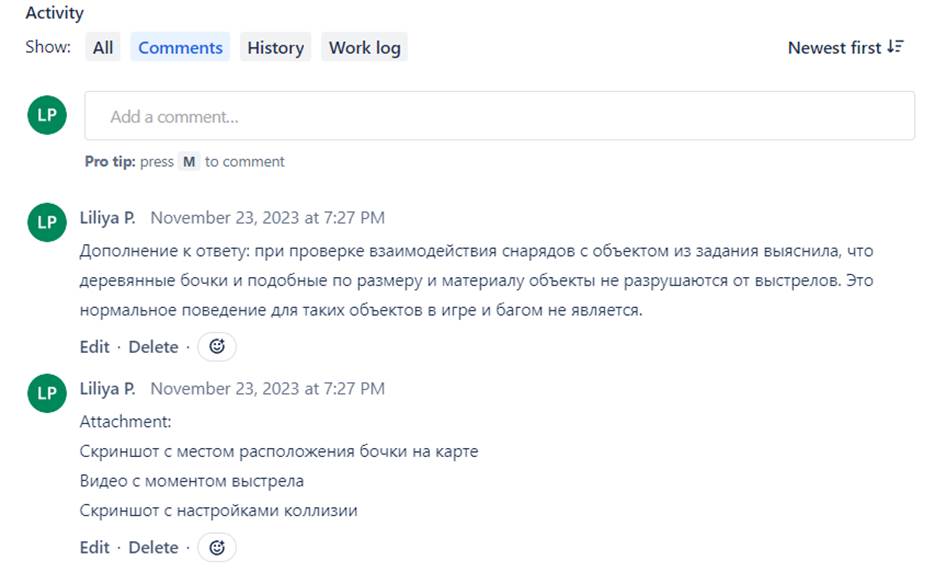Add emoji reaction to the "Дополнение к ответу" comment

[x=217, y=347]
